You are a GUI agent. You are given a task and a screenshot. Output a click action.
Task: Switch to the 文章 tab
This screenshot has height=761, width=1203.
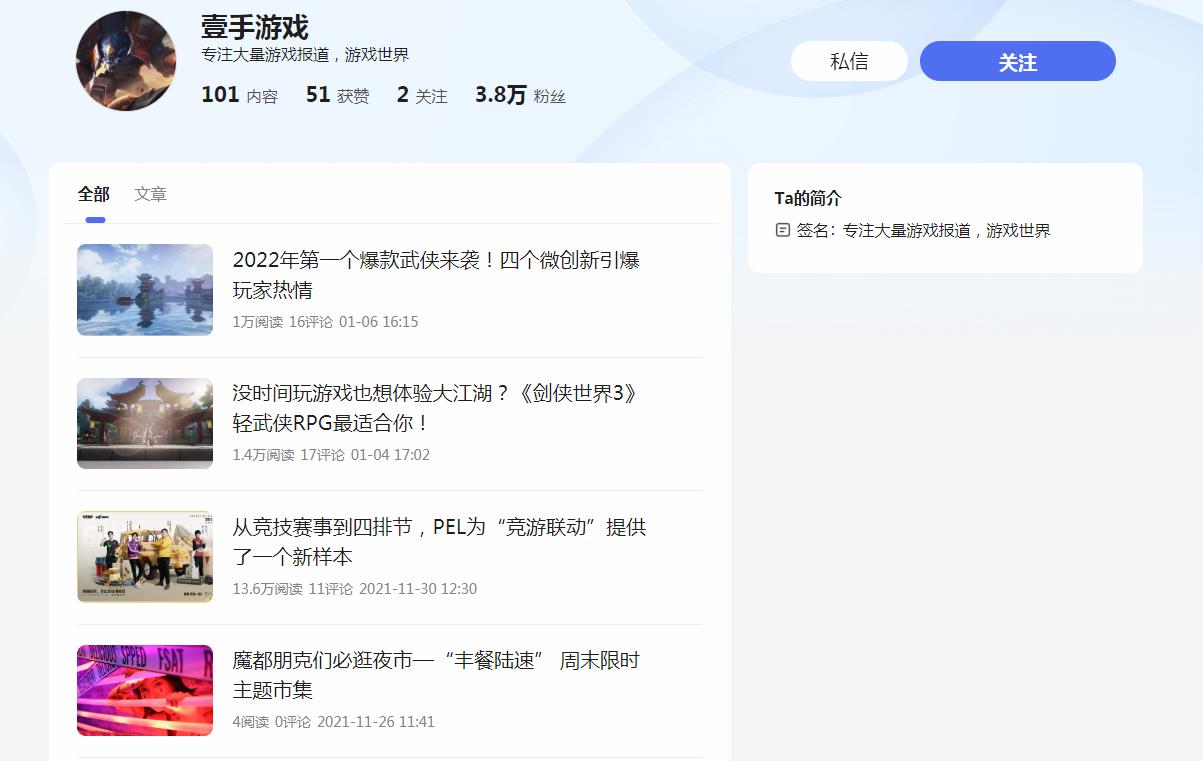tap(151, 194)
